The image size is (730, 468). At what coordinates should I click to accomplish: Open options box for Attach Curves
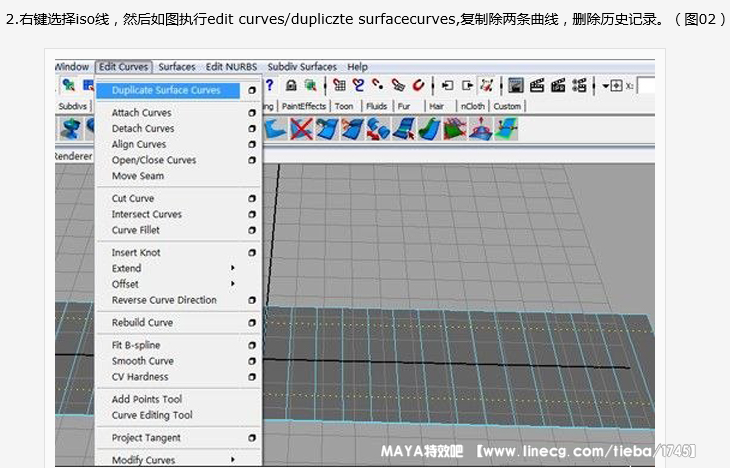(252, 113)
